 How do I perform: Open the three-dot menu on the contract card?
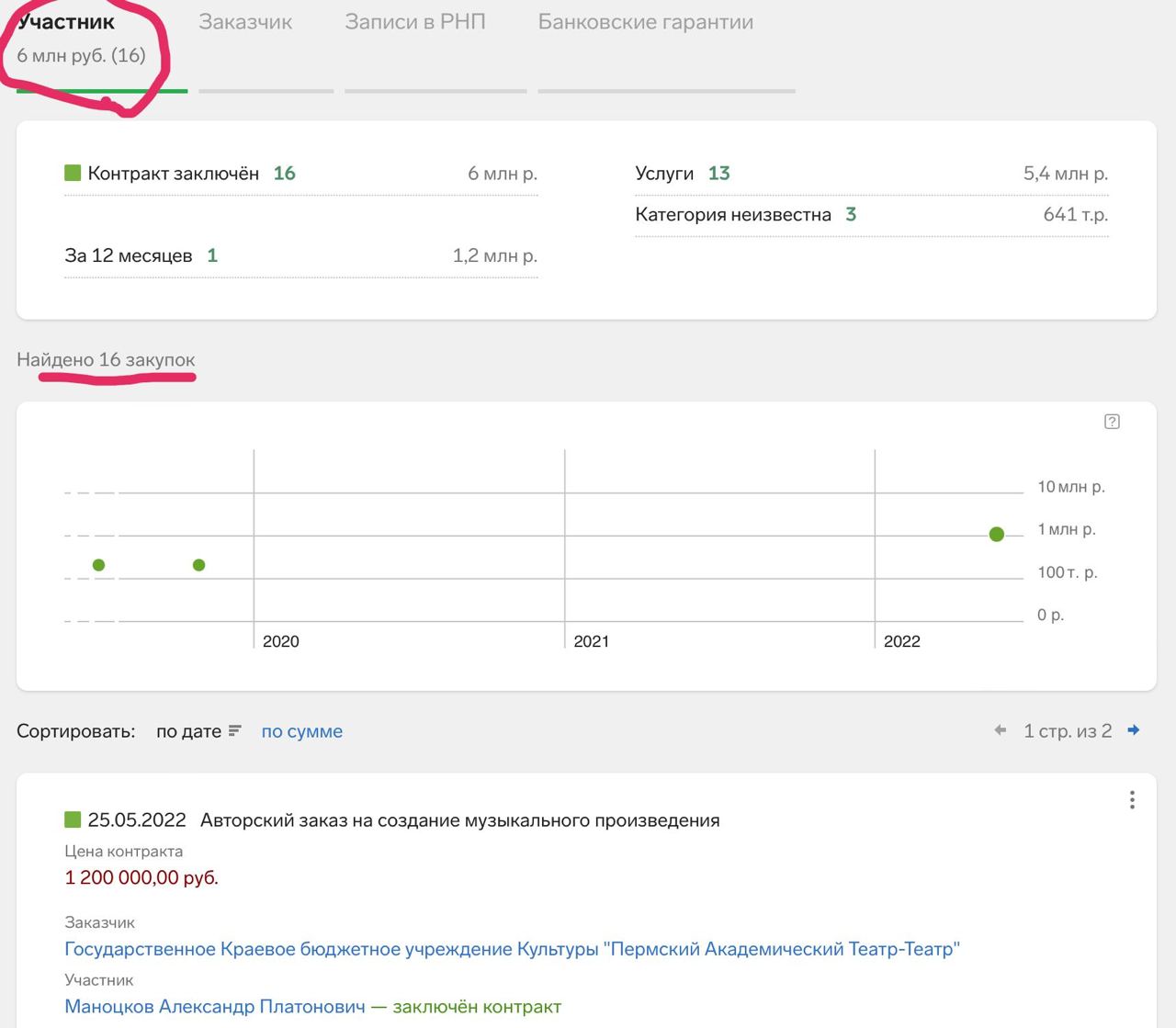[1132, 800]
